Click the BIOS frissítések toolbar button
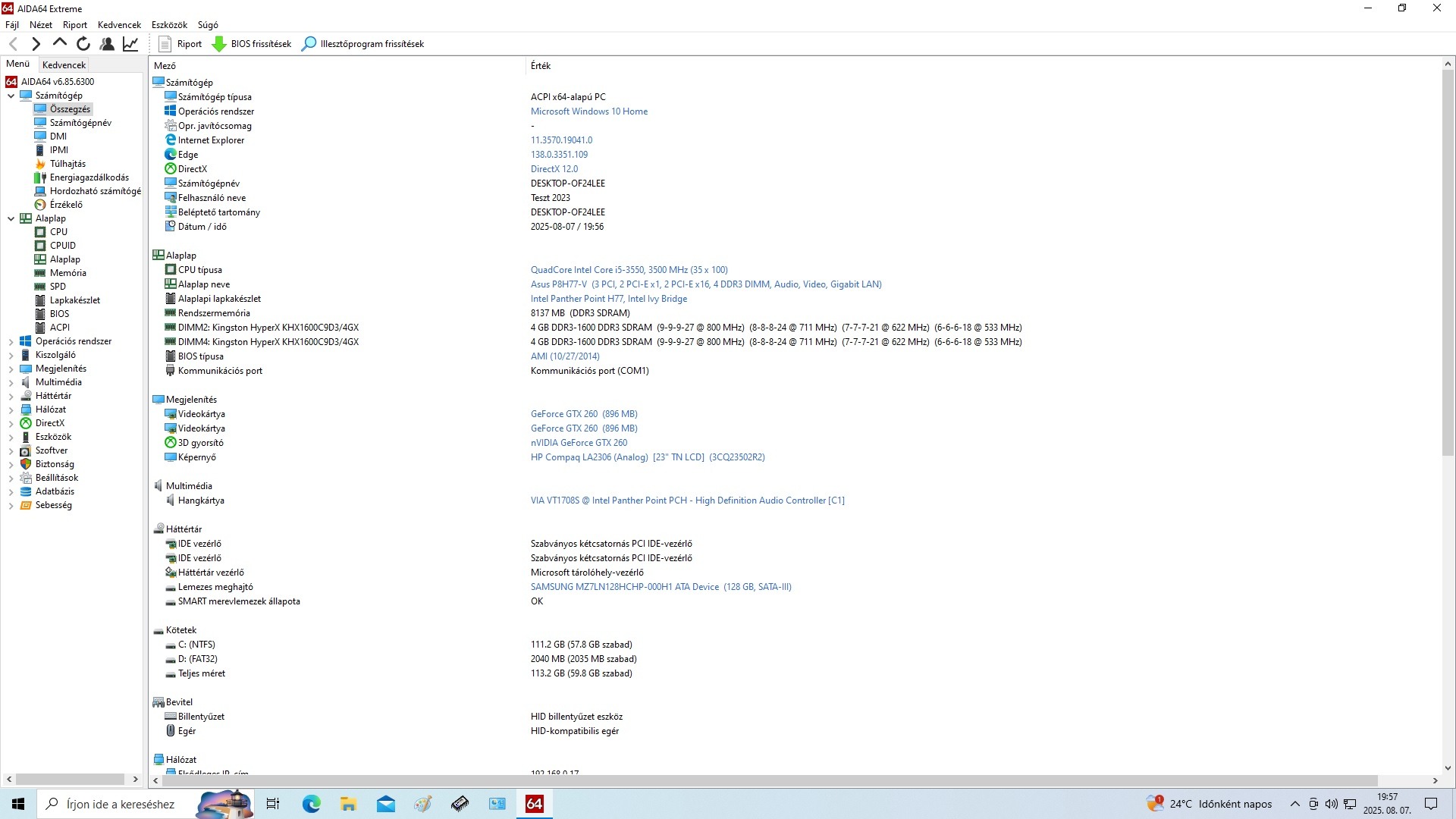This screenshot has width=1456, height=819. click(x=252, y=44)
